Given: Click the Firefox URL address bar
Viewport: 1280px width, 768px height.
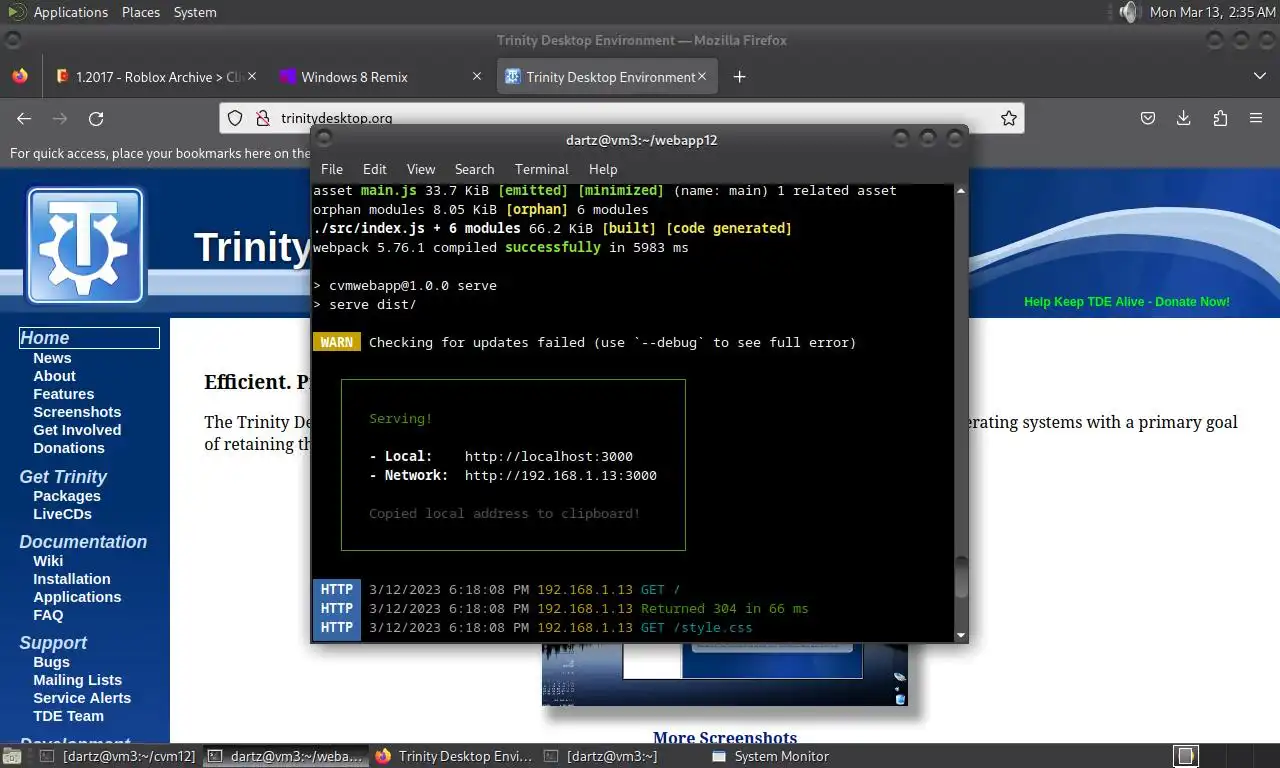Looking at the screenshot, I should pyautogui.click(x=620, y=118).
